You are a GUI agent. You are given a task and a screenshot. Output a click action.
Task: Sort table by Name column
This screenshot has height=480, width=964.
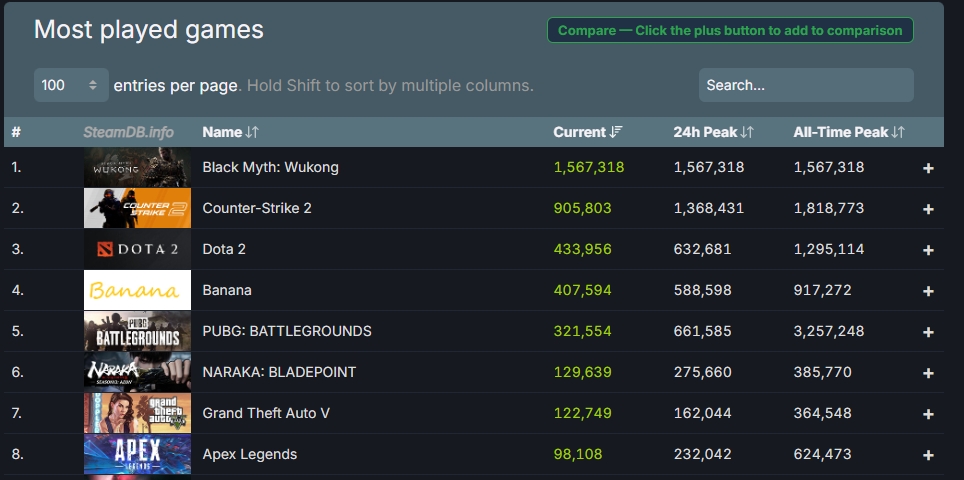click(231, 132)
